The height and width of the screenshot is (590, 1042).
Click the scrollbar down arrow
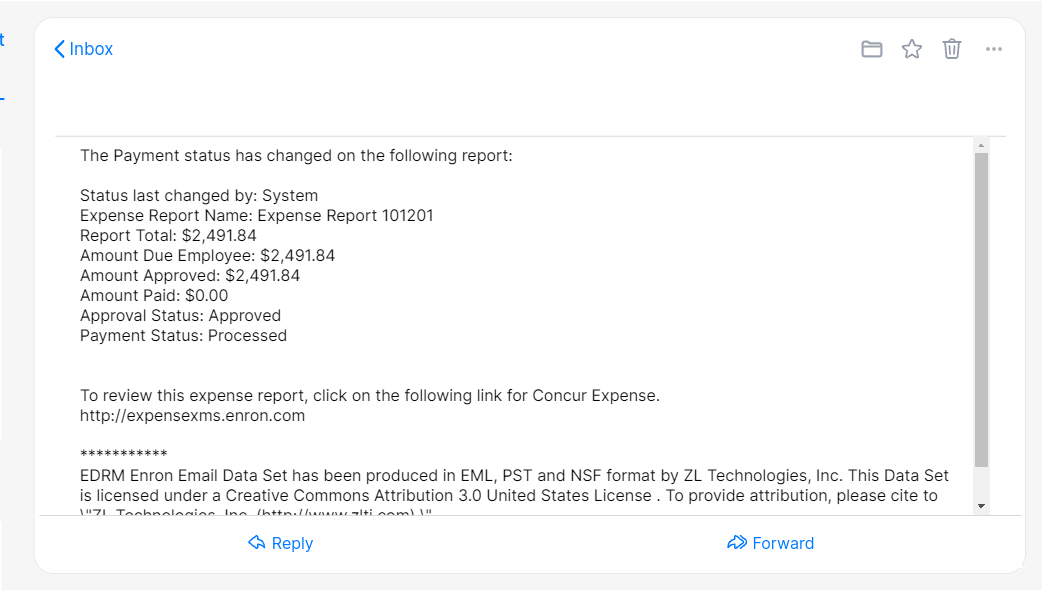[x=980, y=505]
